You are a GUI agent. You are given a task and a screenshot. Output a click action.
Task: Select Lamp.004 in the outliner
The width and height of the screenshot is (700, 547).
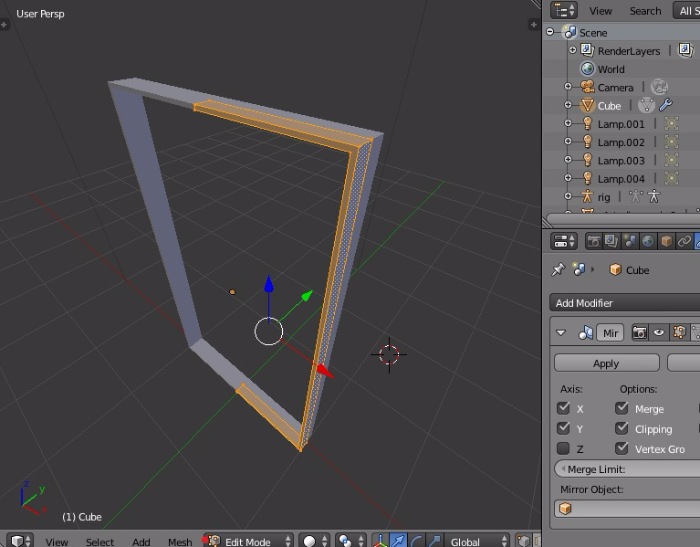(x=621, y=178)
